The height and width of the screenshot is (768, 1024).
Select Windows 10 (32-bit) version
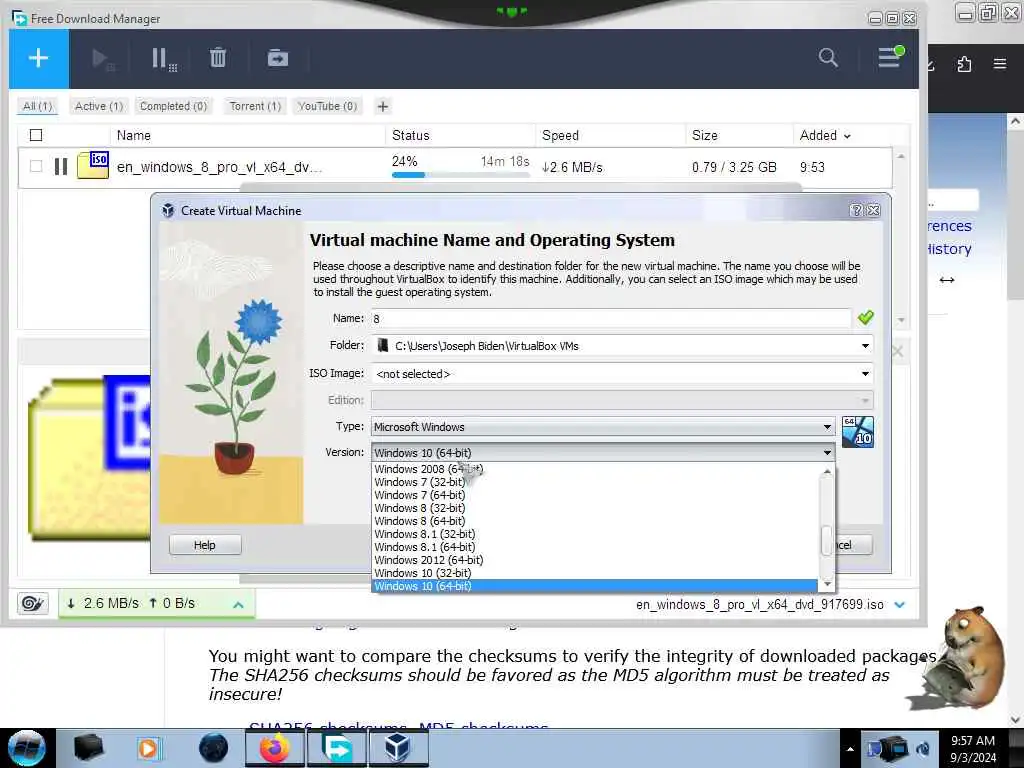tap(423, 573)
